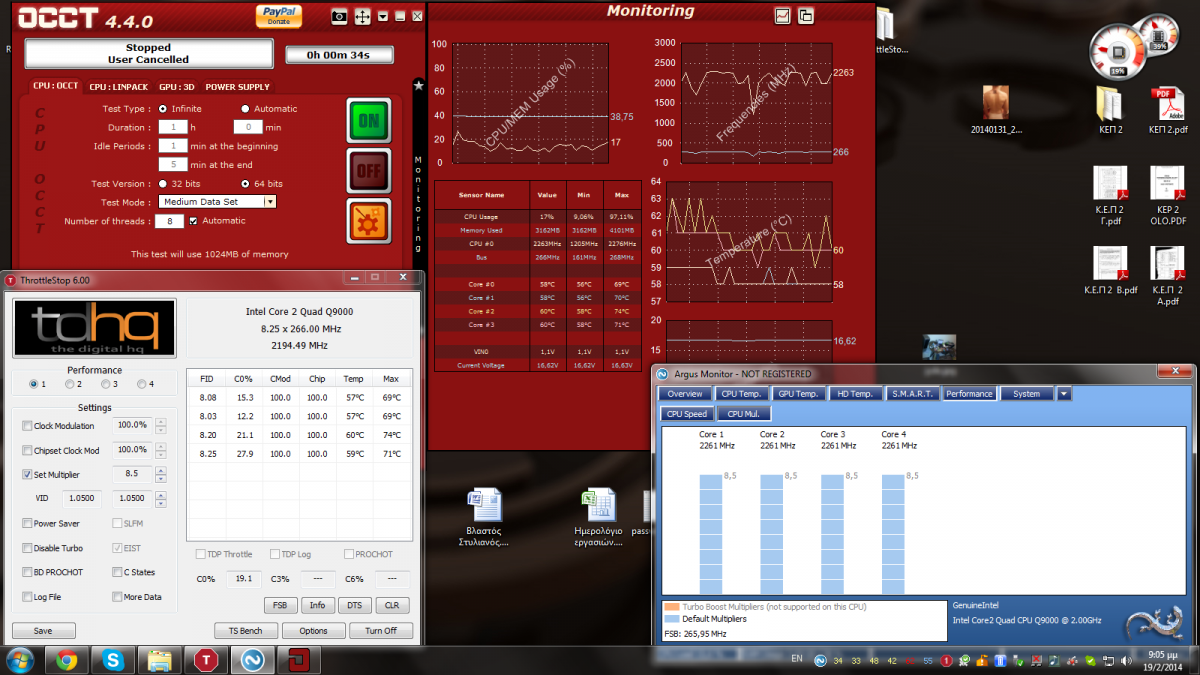This screenshot has width=1200, height=675.
Task: Tick the More Data checkbox
Action: pos(118,597)
